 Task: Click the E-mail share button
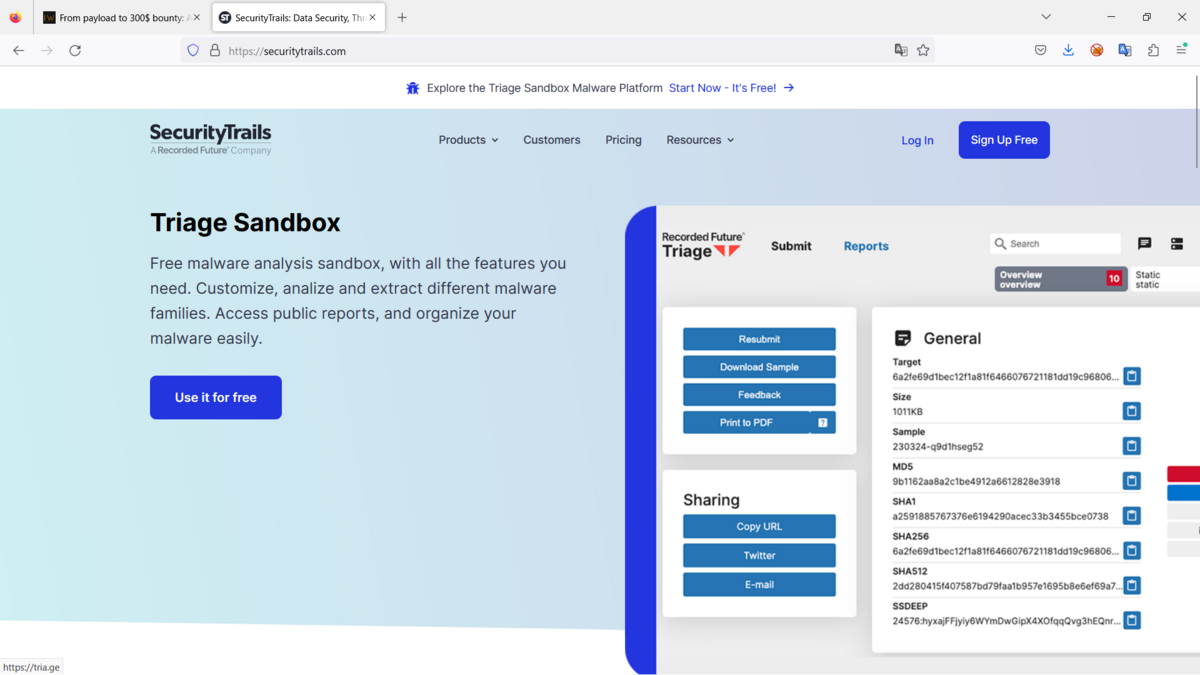(759, 584)
